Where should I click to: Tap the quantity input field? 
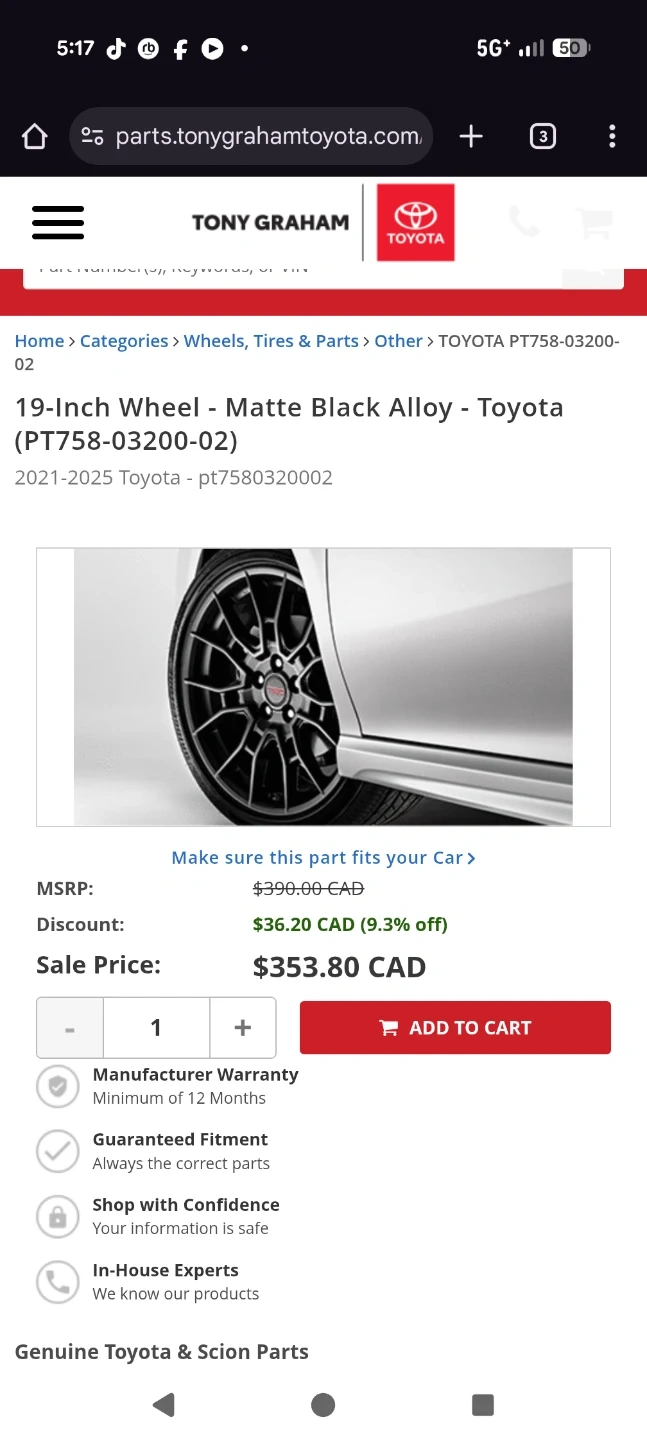click(x=156, y=1028)
